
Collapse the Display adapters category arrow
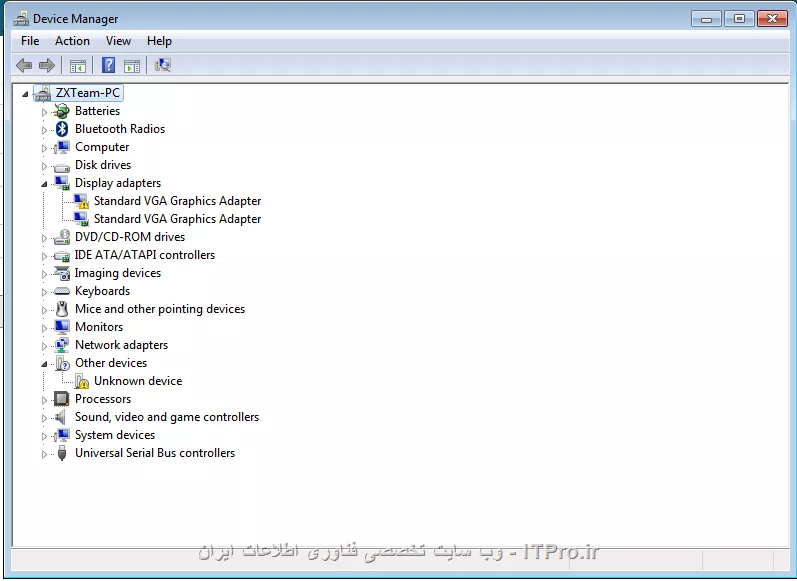[44, 184]
